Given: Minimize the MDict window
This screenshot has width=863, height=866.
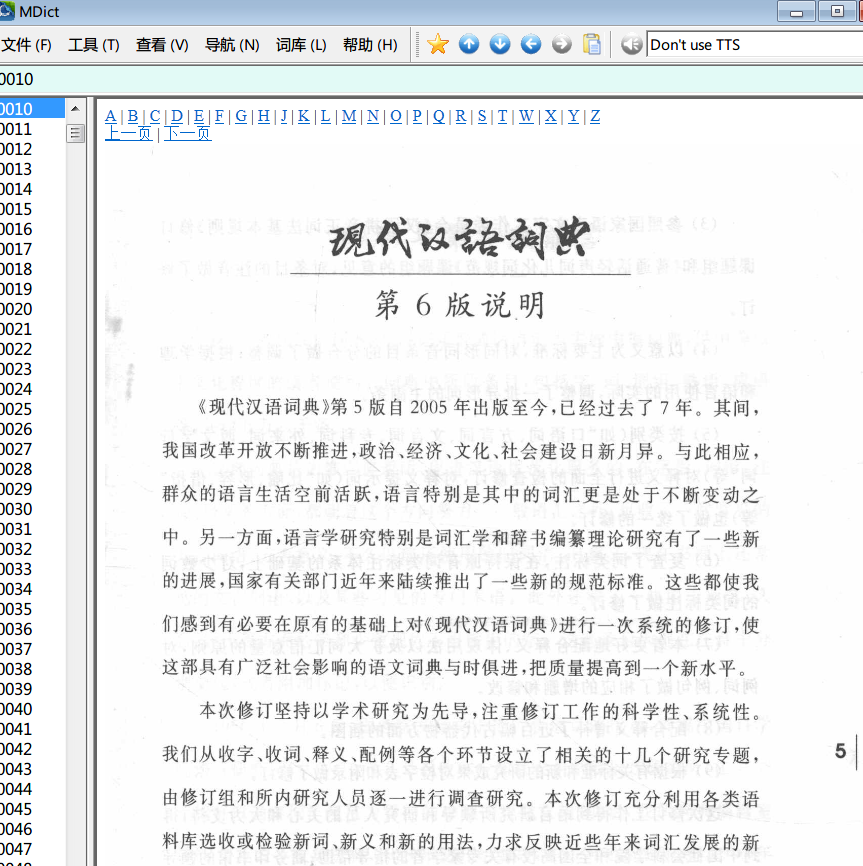Looking at the screenshot, I should pyautogui.click(x=797, y=12).
